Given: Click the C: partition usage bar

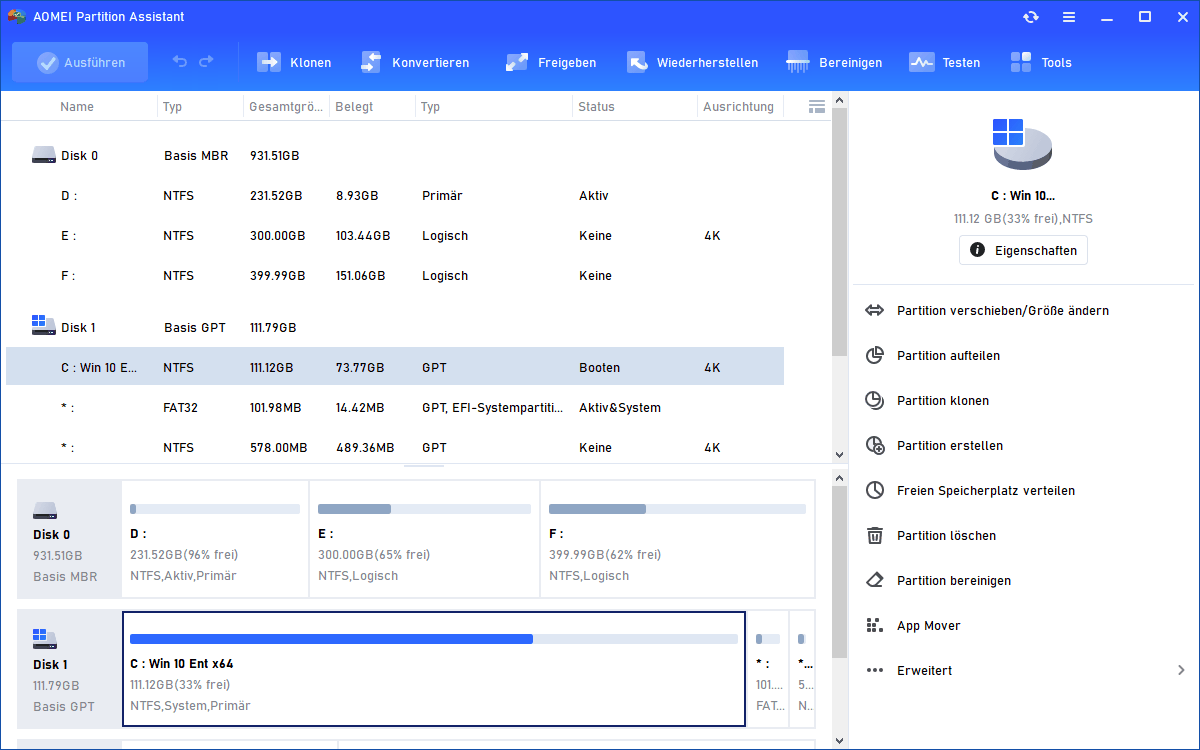Looking at the screenshot, I should 434,638.
